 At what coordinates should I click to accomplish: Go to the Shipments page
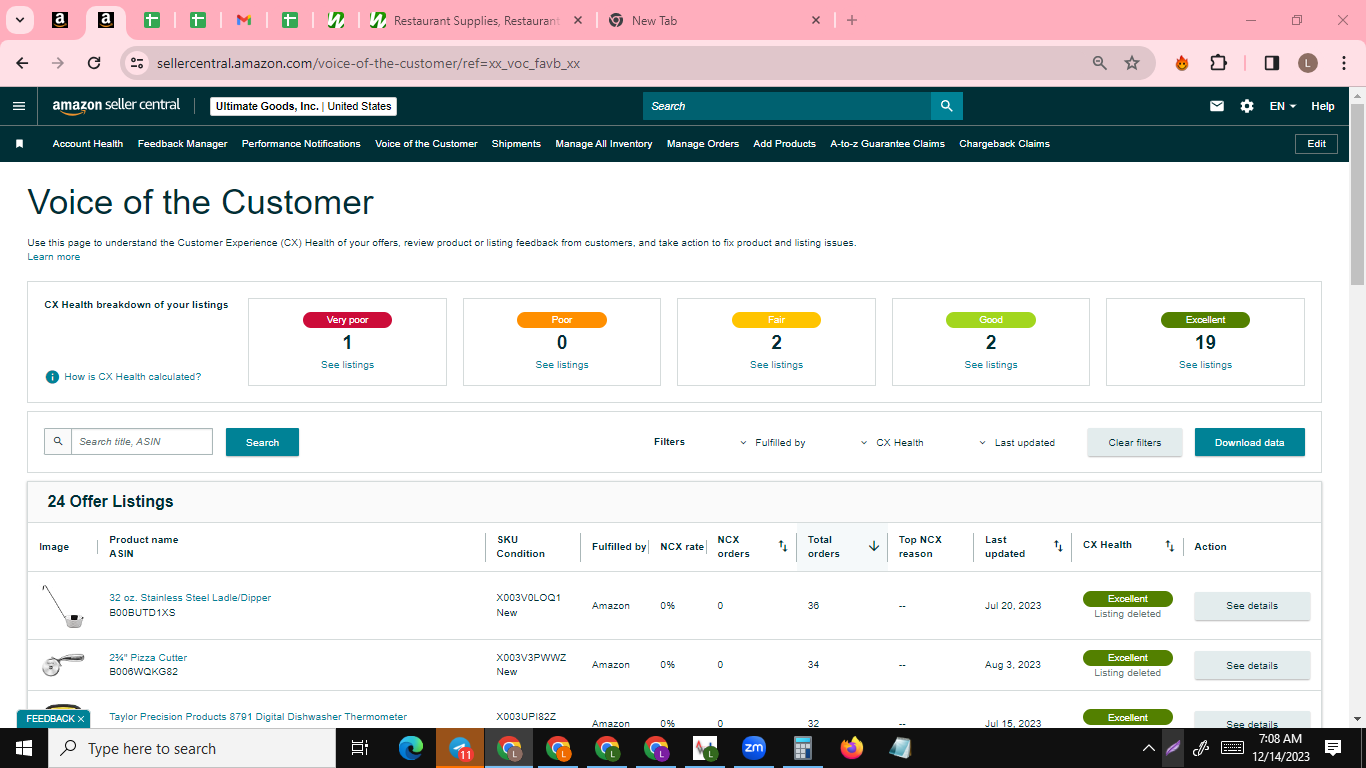click(516, 144)
